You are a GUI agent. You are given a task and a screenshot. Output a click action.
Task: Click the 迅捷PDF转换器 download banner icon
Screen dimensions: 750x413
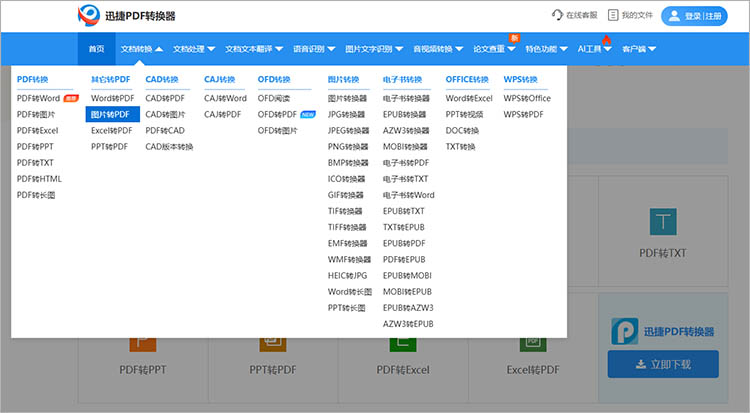click(625, 332)
